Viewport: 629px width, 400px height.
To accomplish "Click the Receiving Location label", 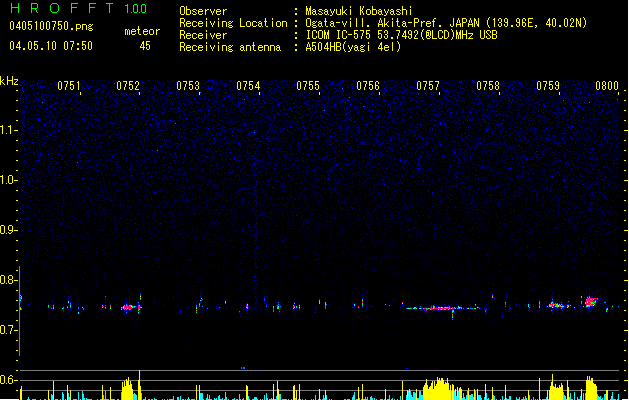I will pyautogui.click(x=233, y=23).
